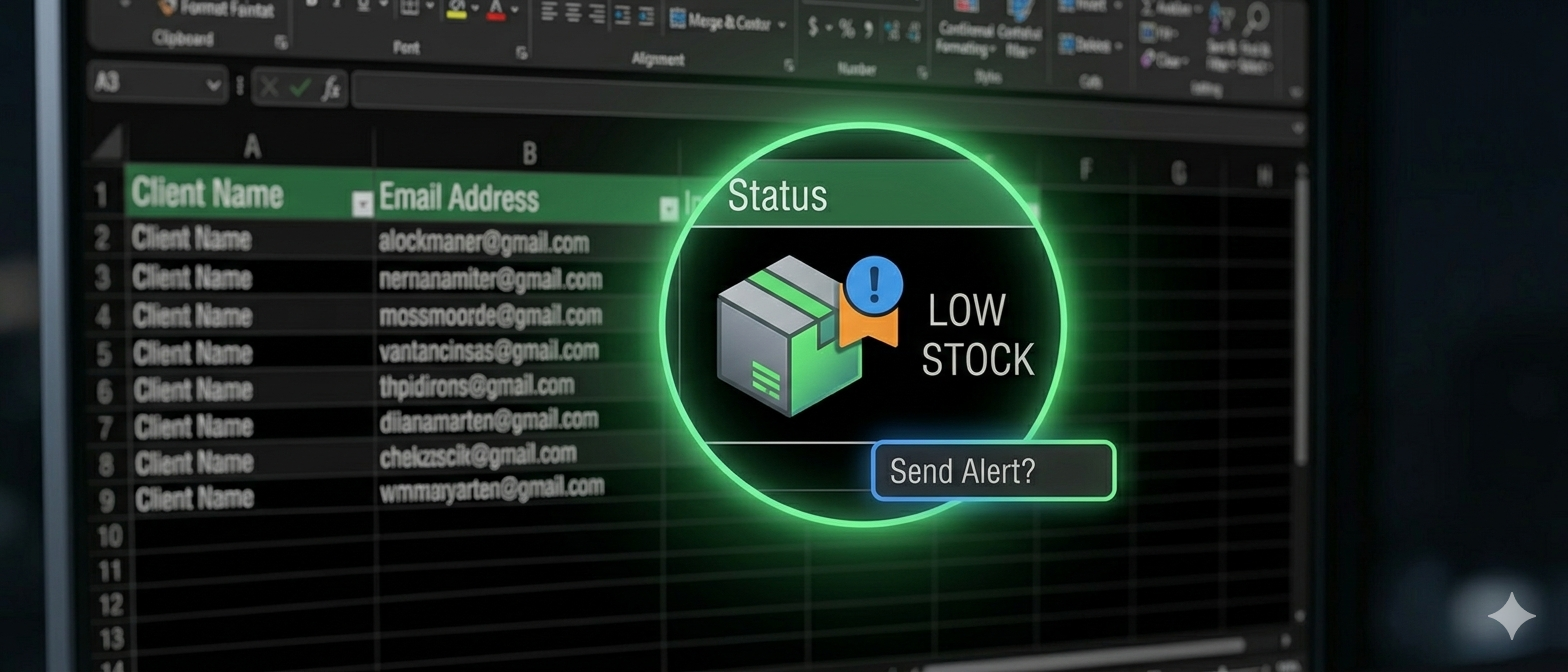Image resolution: width=1568 pixels, height=672 pixels.
Task: Open the Font group dialog launcher
Action: click(x=522, y=53)
